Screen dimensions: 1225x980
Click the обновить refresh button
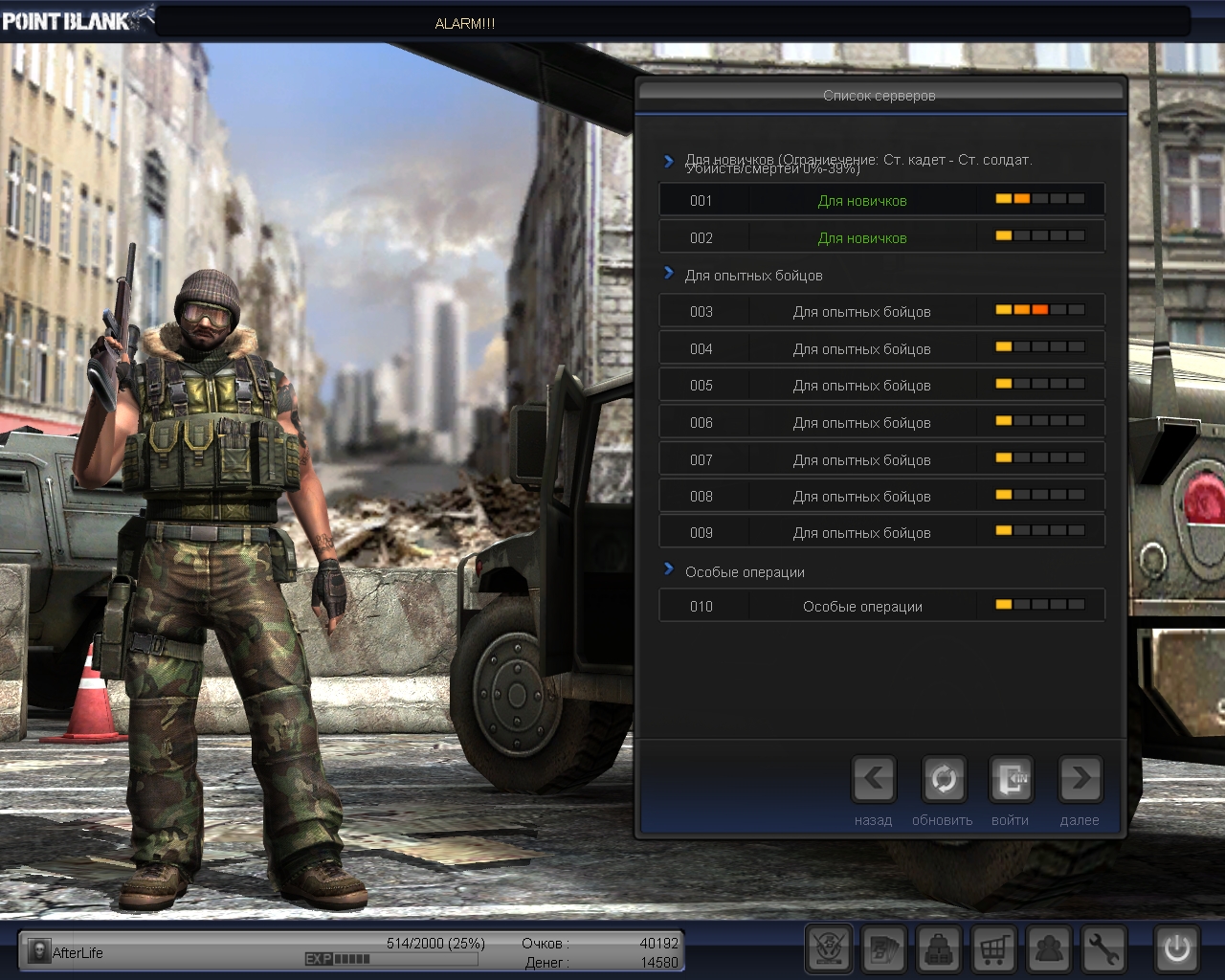click(944, 780)
